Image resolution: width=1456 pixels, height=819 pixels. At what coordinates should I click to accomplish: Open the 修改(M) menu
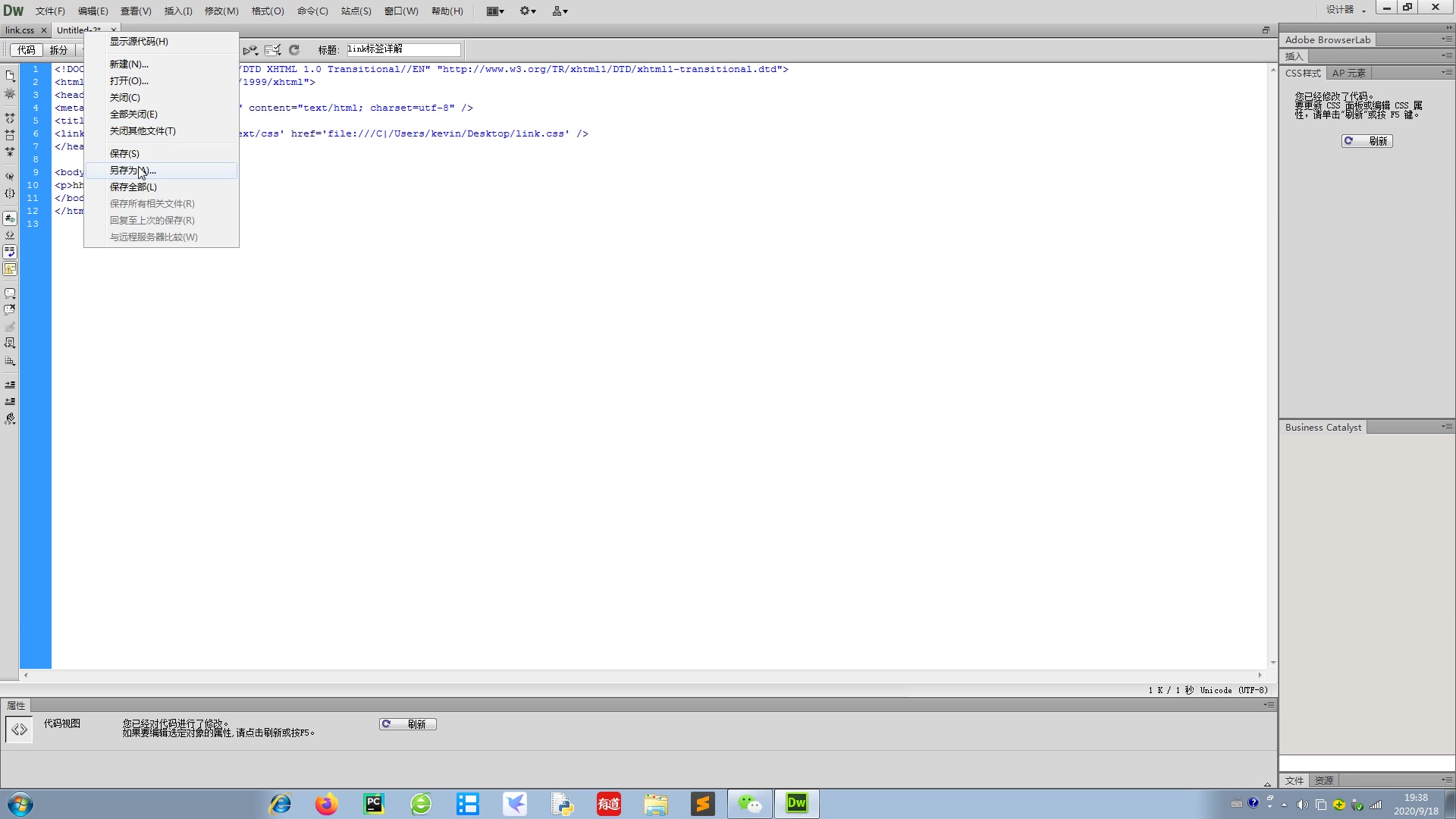click(x=221, y=11)
